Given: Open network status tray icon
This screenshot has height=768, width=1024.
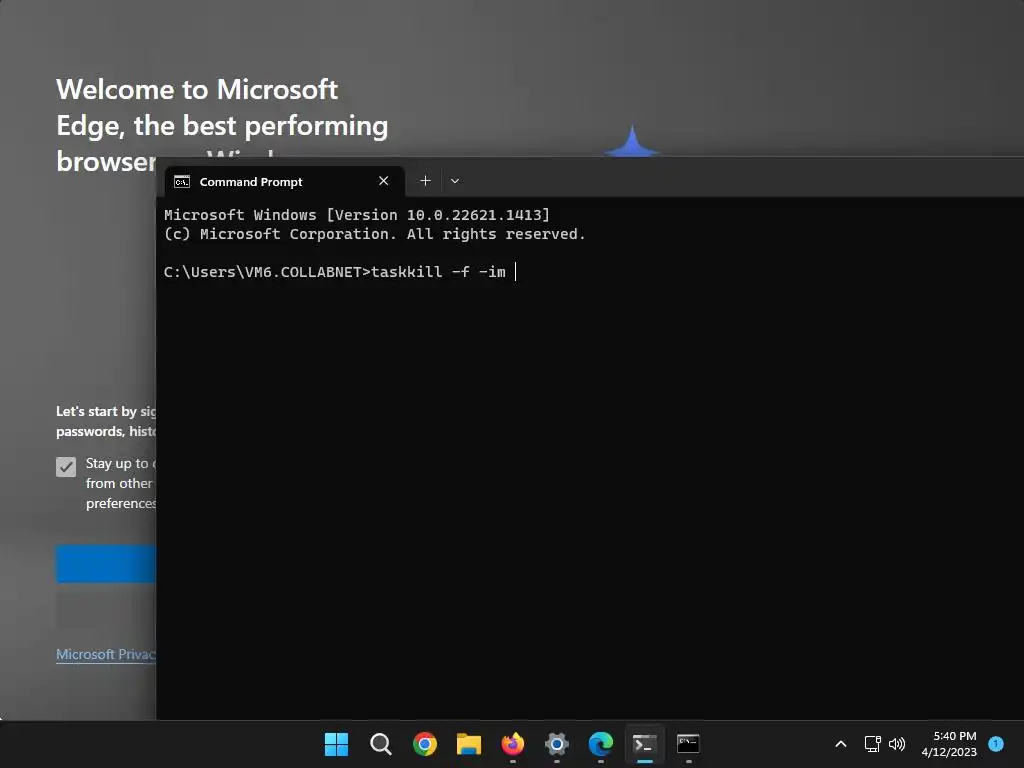Looking at the screenshot, I should point(872,744).
